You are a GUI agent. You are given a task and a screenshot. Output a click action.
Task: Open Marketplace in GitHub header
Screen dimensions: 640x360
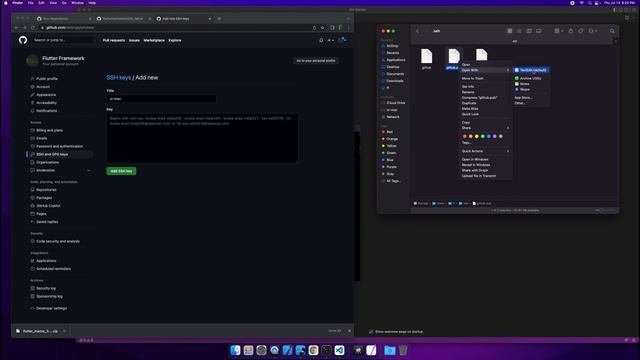pyautogui.click(x=154, y=40)
